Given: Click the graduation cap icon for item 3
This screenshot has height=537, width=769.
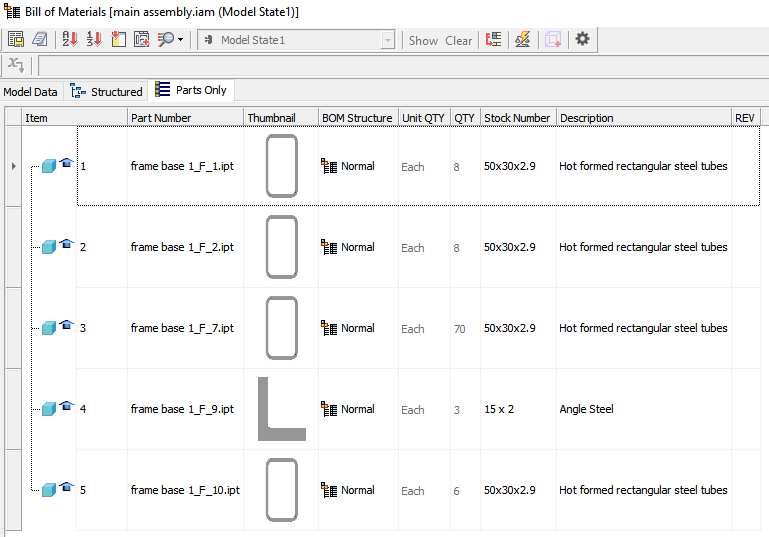Looking at the screenshot, I should pyautogui.click(x=66, y=324).
